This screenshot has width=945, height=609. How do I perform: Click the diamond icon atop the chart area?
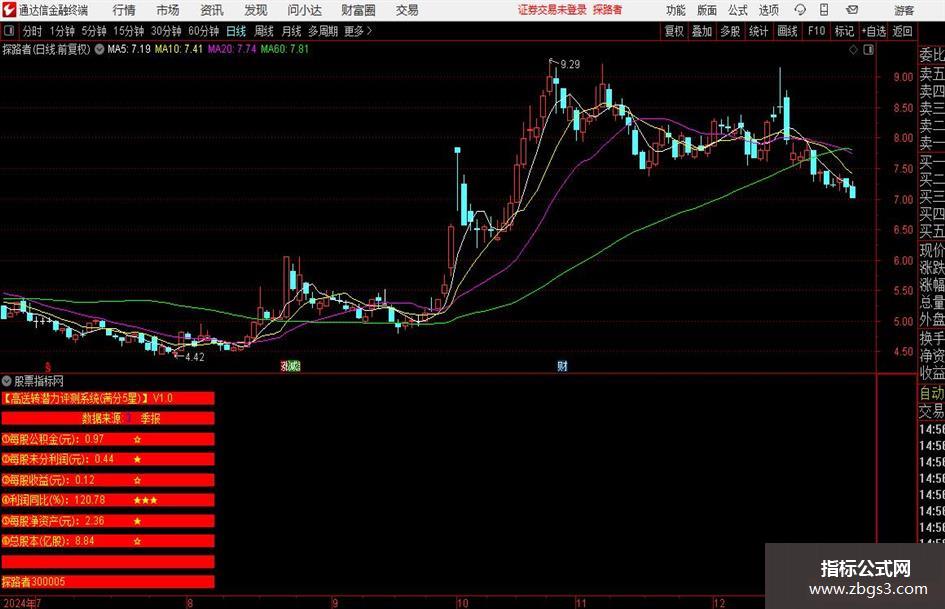853,50
